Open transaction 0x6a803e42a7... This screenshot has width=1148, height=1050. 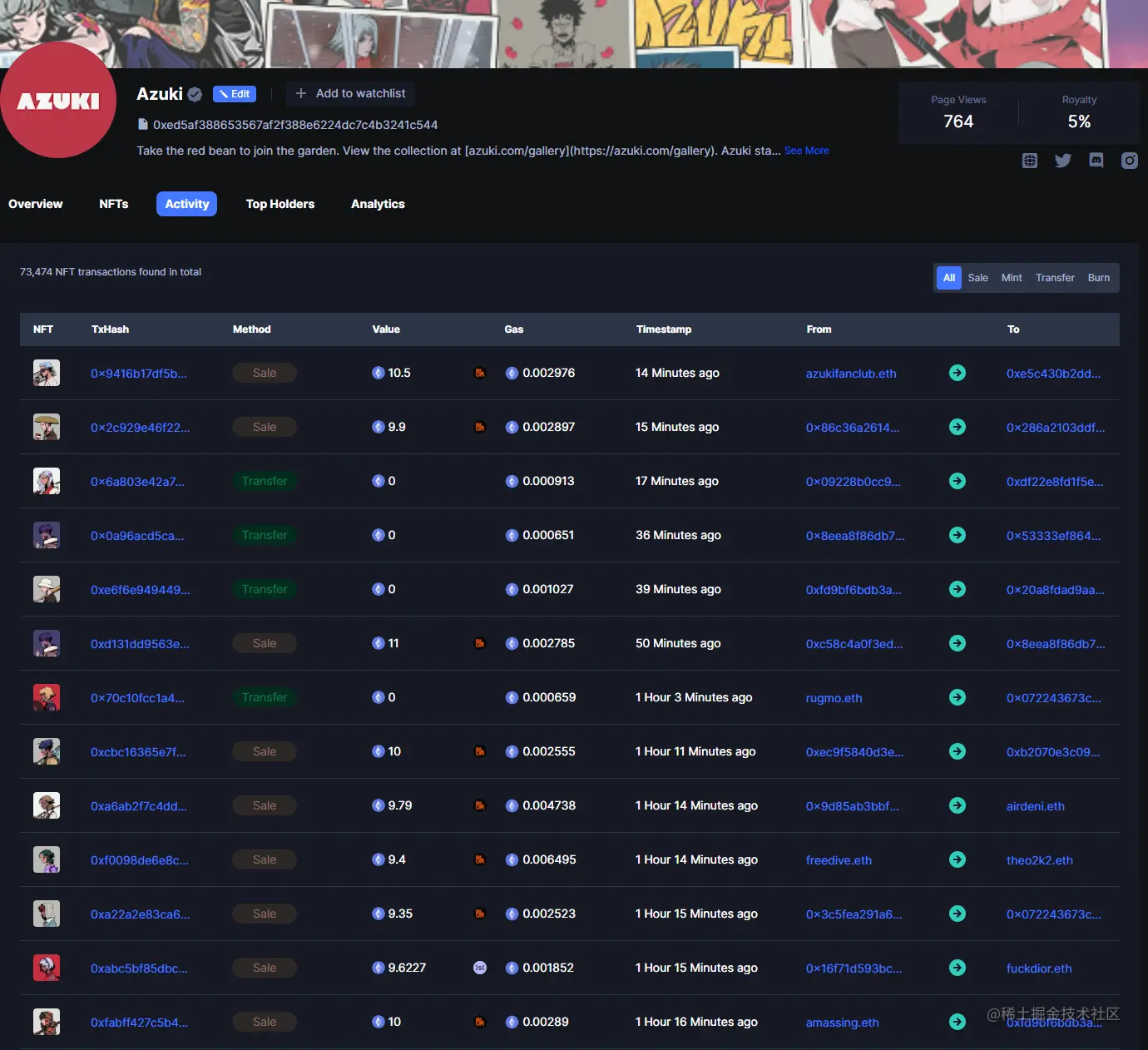[x=138, y=482]
